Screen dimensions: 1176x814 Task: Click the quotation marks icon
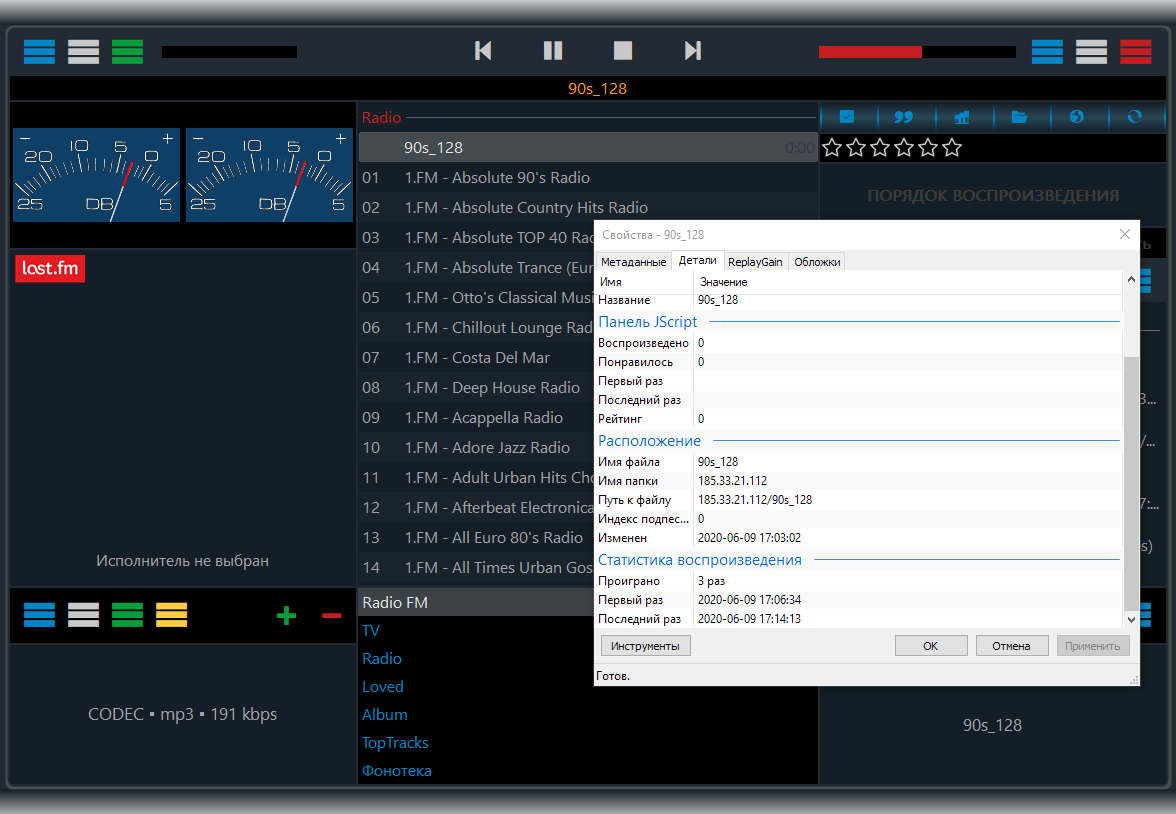pos(903,117)
